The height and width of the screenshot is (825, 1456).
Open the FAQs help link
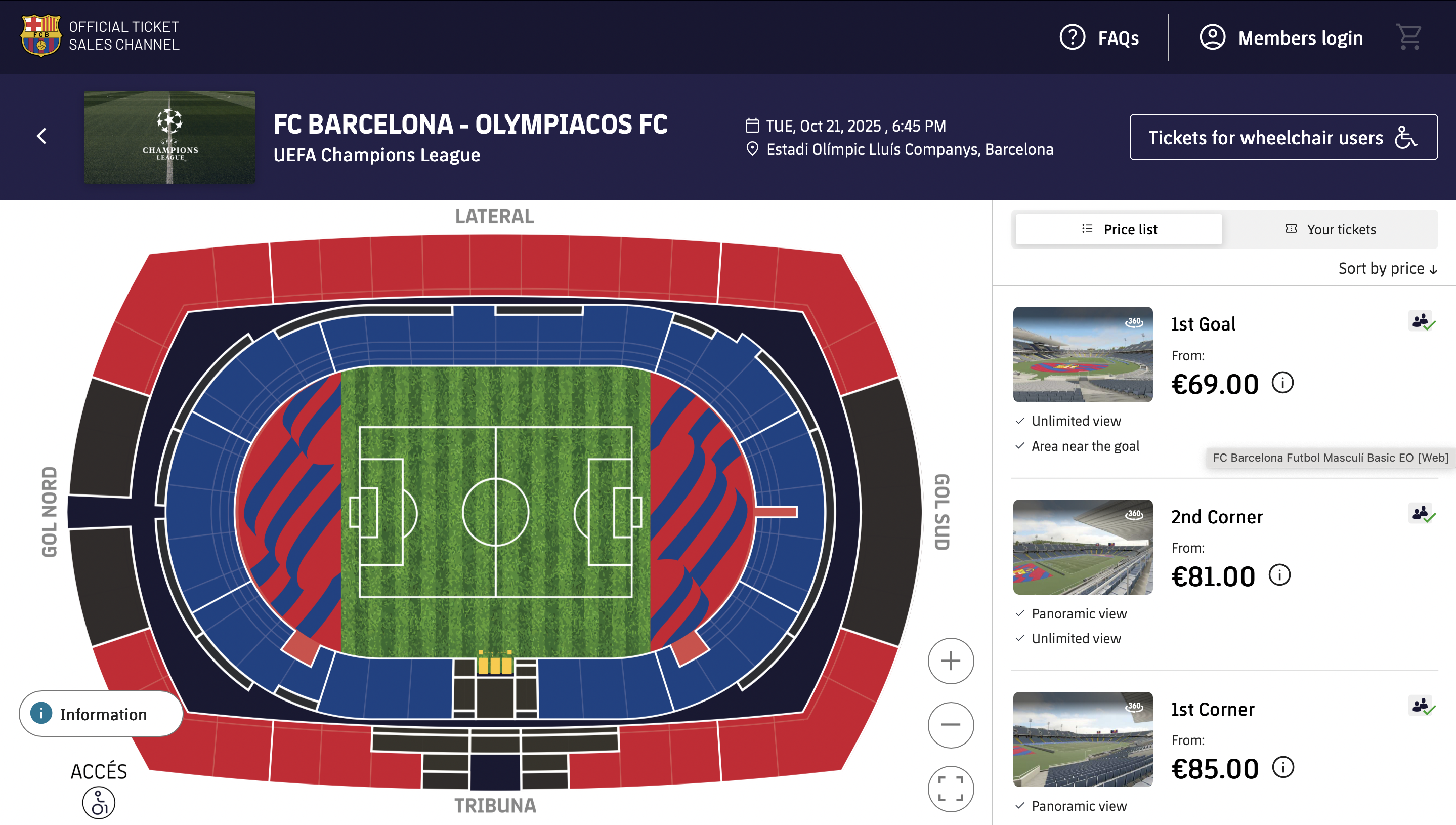coord(1099,38)
